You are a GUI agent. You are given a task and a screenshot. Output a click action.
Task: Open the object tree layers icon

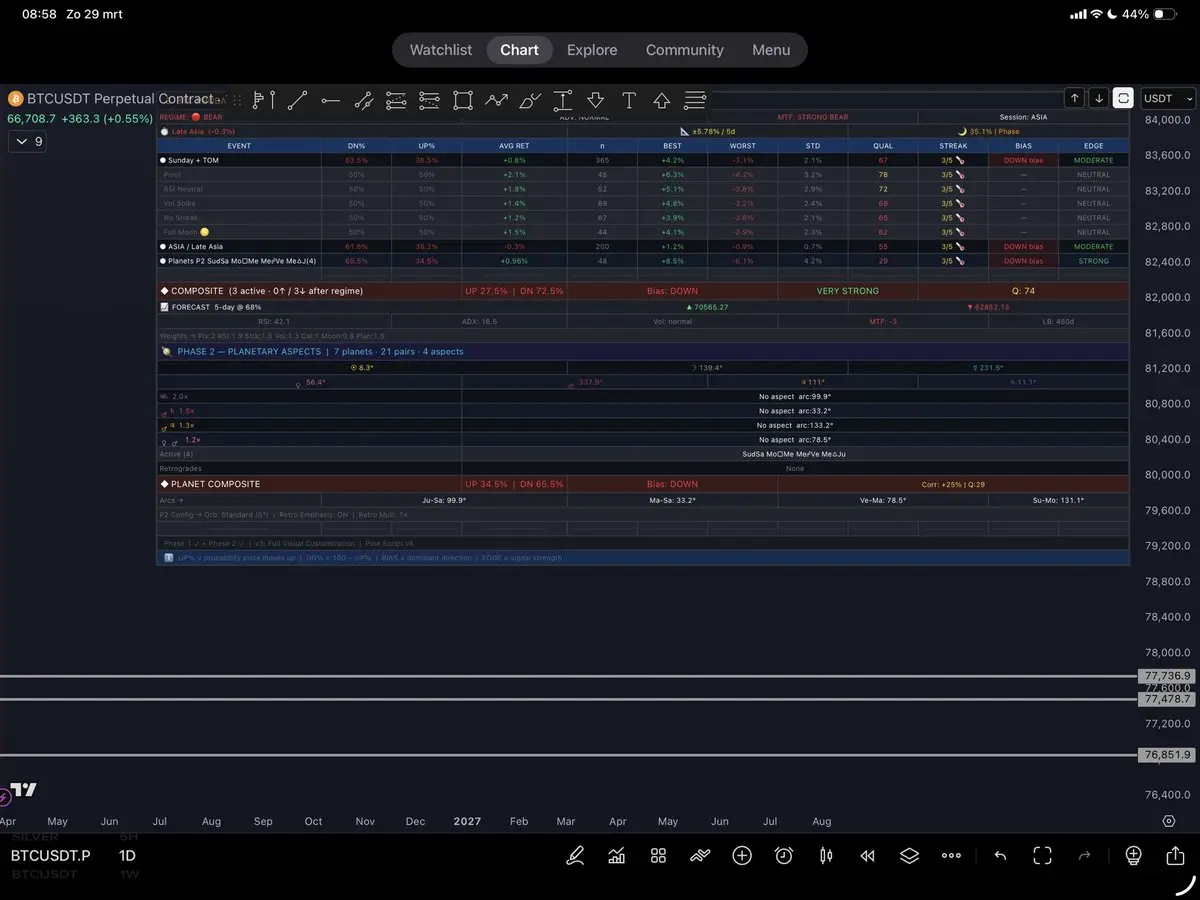click(909, 856)
